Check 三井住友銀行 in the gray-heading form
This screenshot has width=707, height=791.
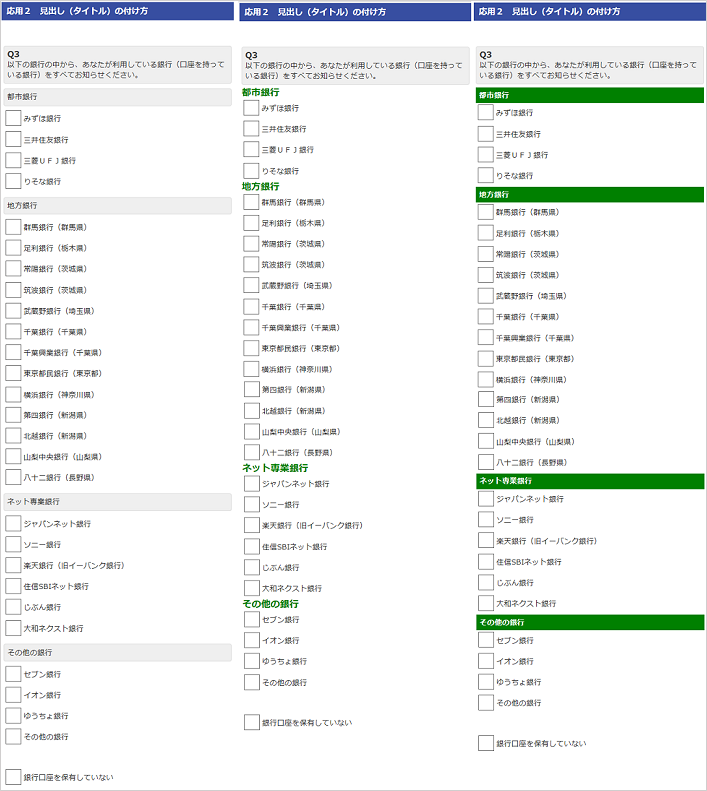click(x=13, y=139)
